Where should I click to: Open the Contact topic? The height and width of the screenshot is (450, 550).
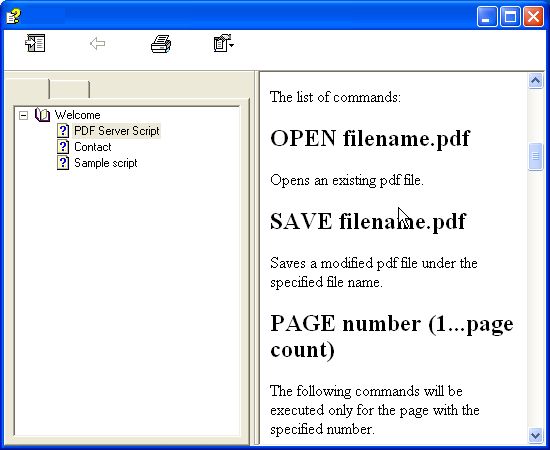click(x=93, y=147)
